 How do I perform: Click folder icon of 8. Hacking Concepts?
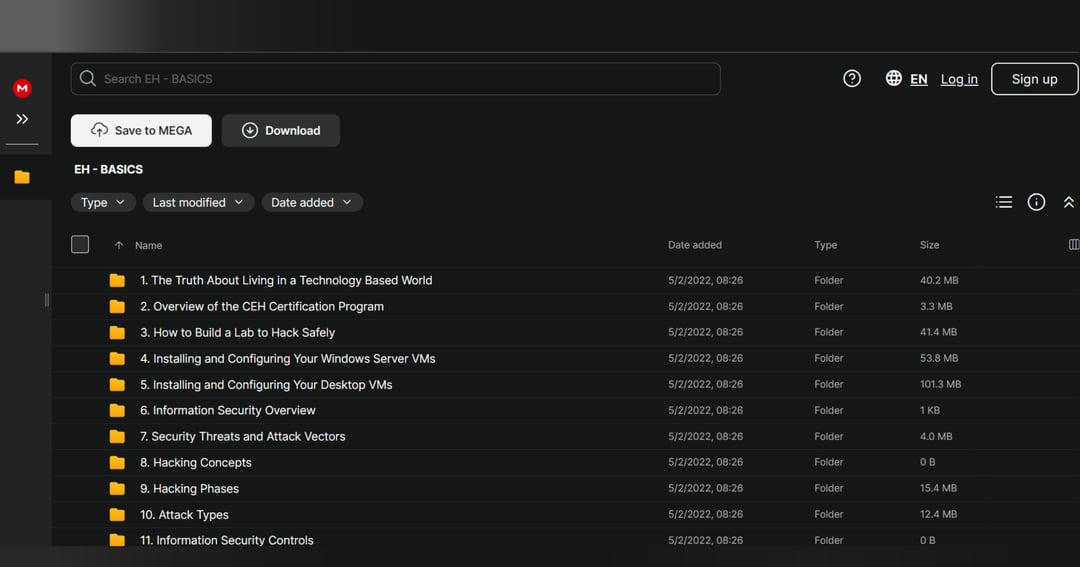click(x=117, y=462)
